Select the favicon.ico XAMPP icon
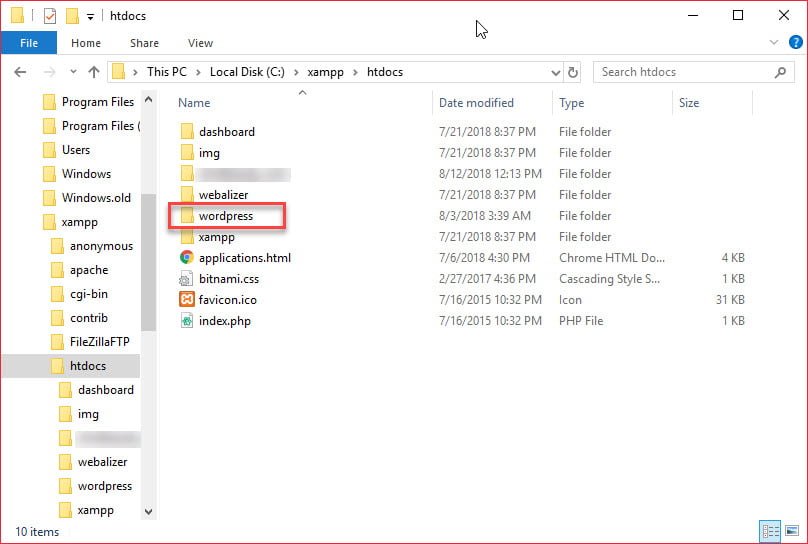This screenshot has height=544, width=808. 186,300
